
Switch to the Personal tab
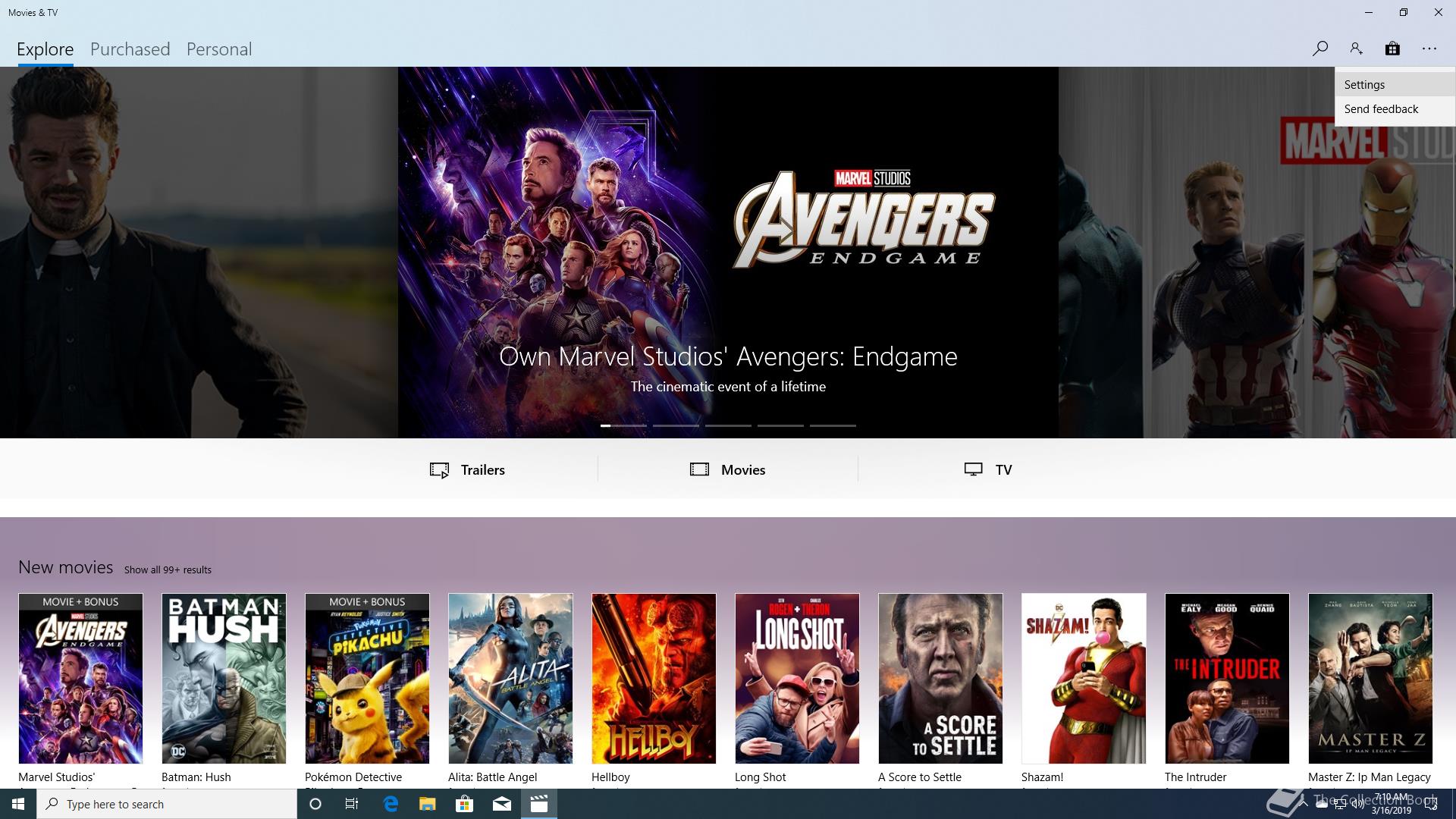click(219, 49)
